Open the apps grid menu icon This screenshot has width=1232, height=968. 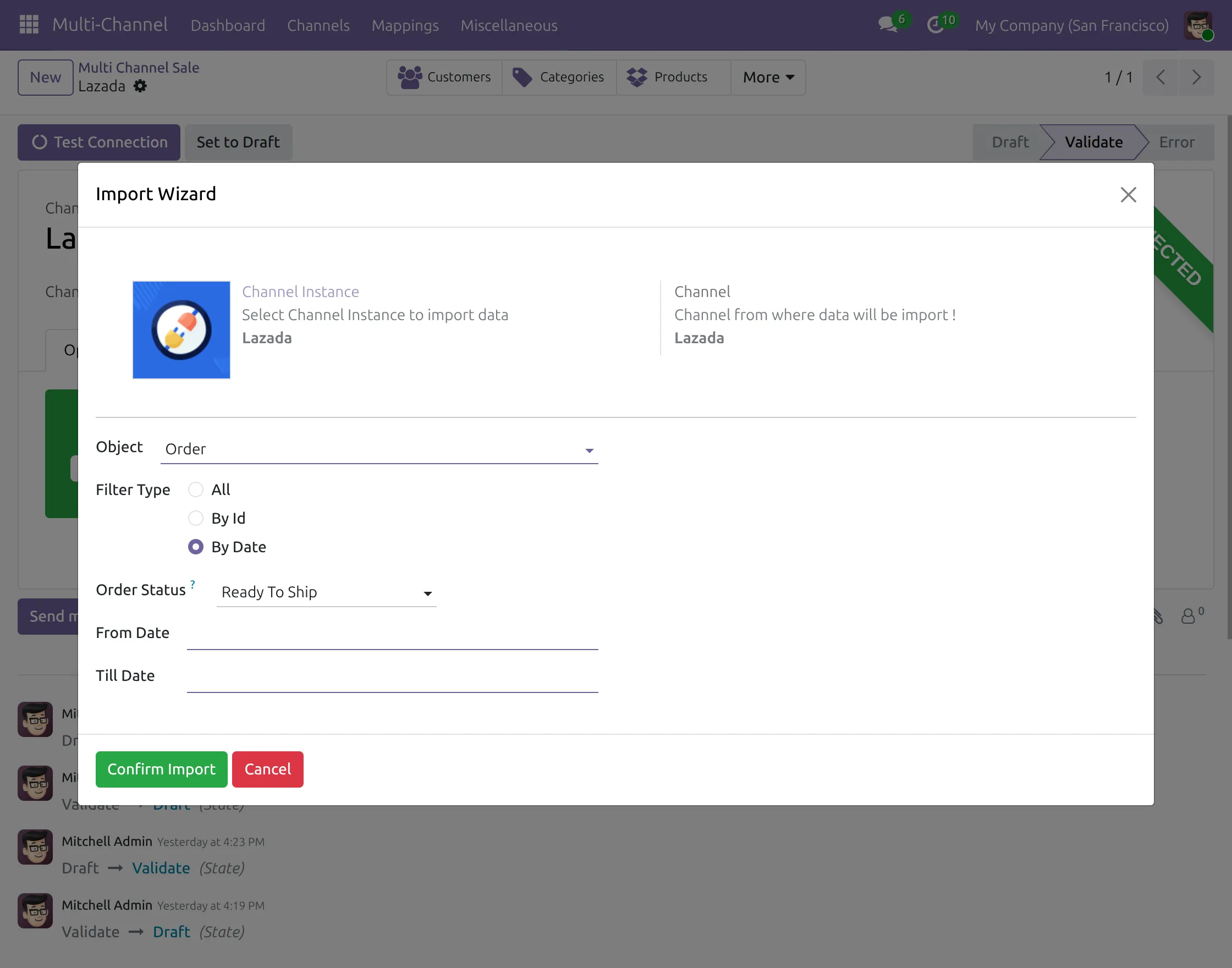click(29, 25)
